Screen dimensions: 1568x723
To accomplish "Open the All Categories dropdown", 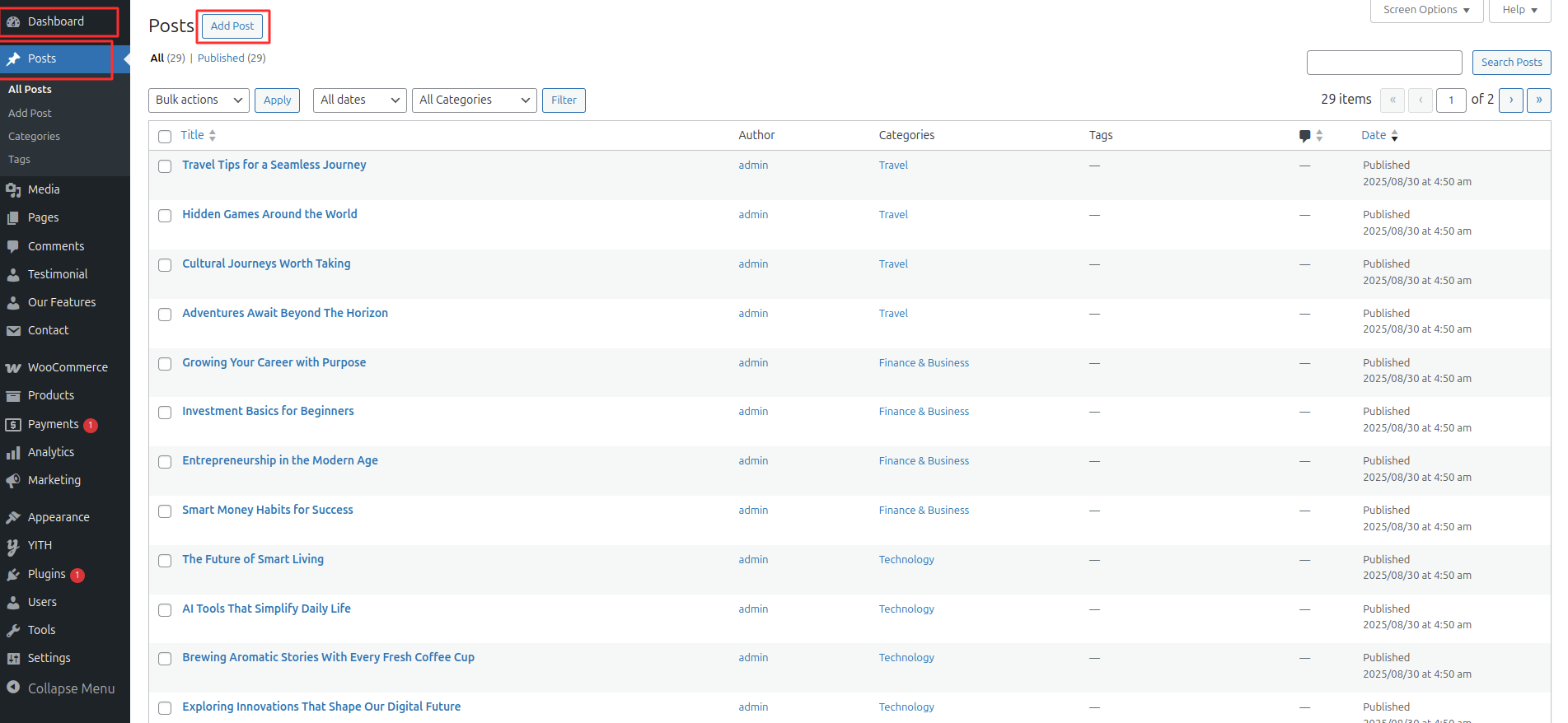I will [x=474, y=100].
